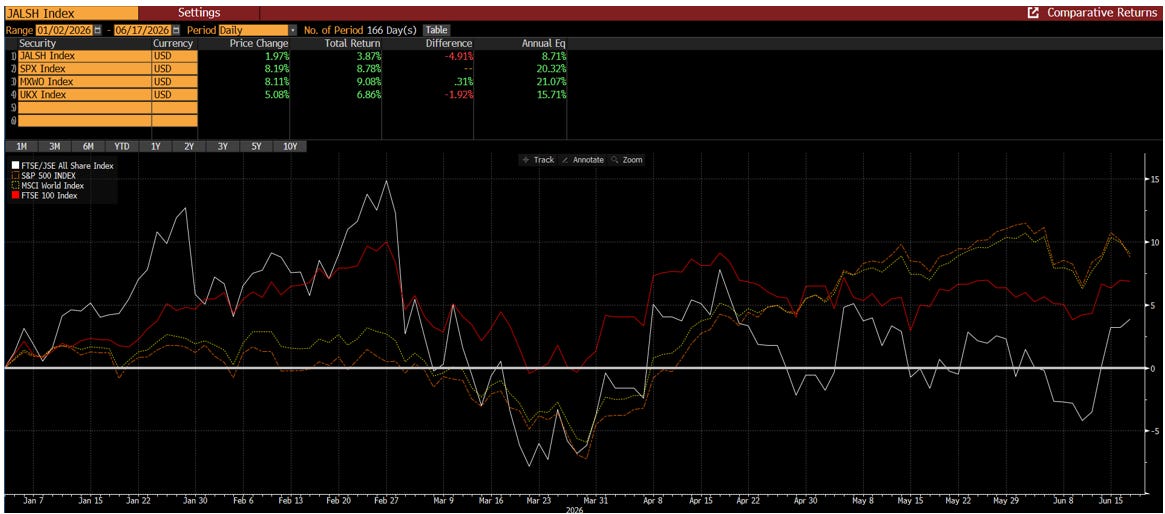Image resolution: width=1165 pixels, height=514 pixels.
Task: Click the -1.92% difference value
Action: click(458, 94)
